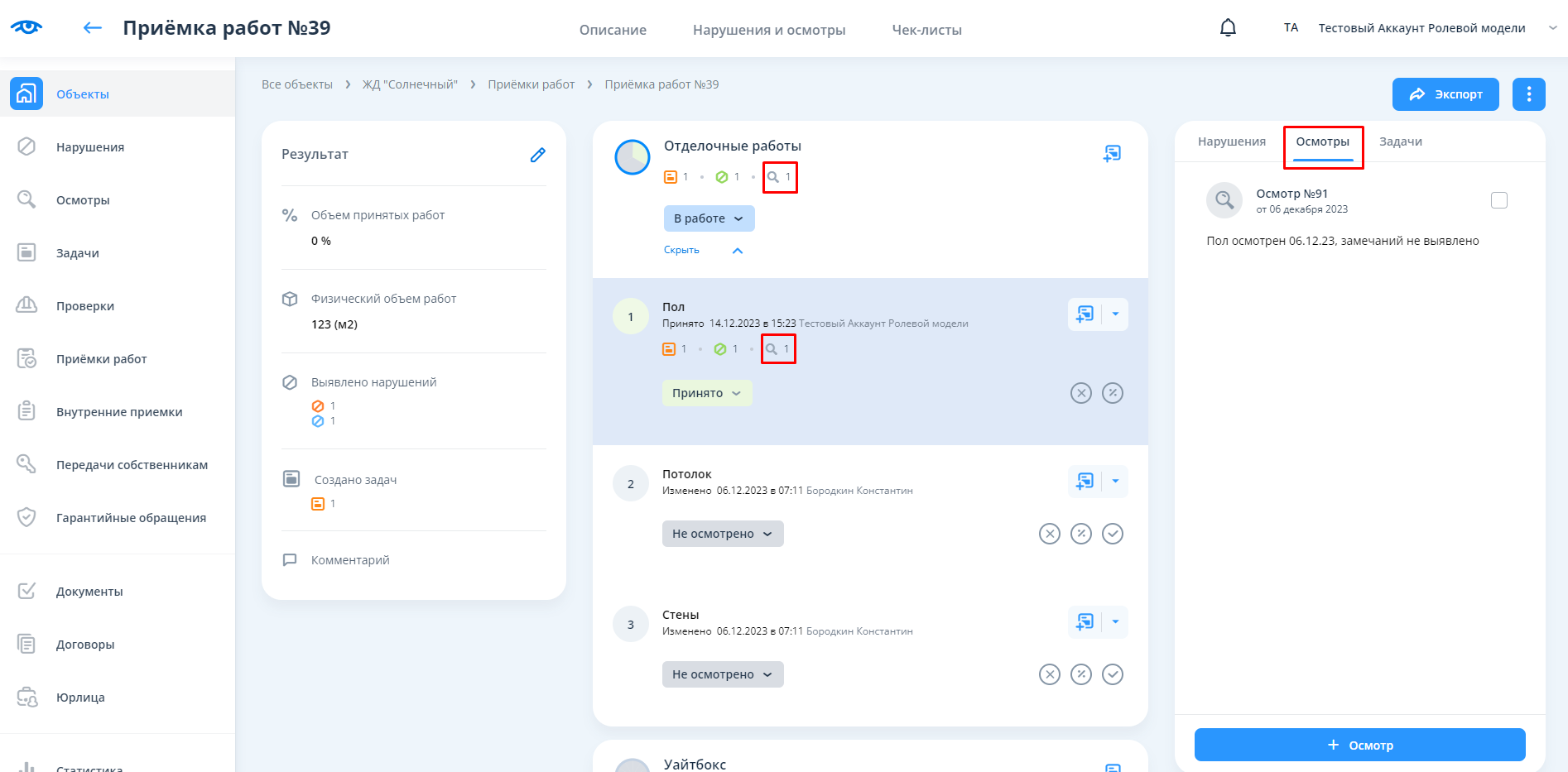
Task: Edit the Результат panel with the pencil icon
Action: click(537, 155)
